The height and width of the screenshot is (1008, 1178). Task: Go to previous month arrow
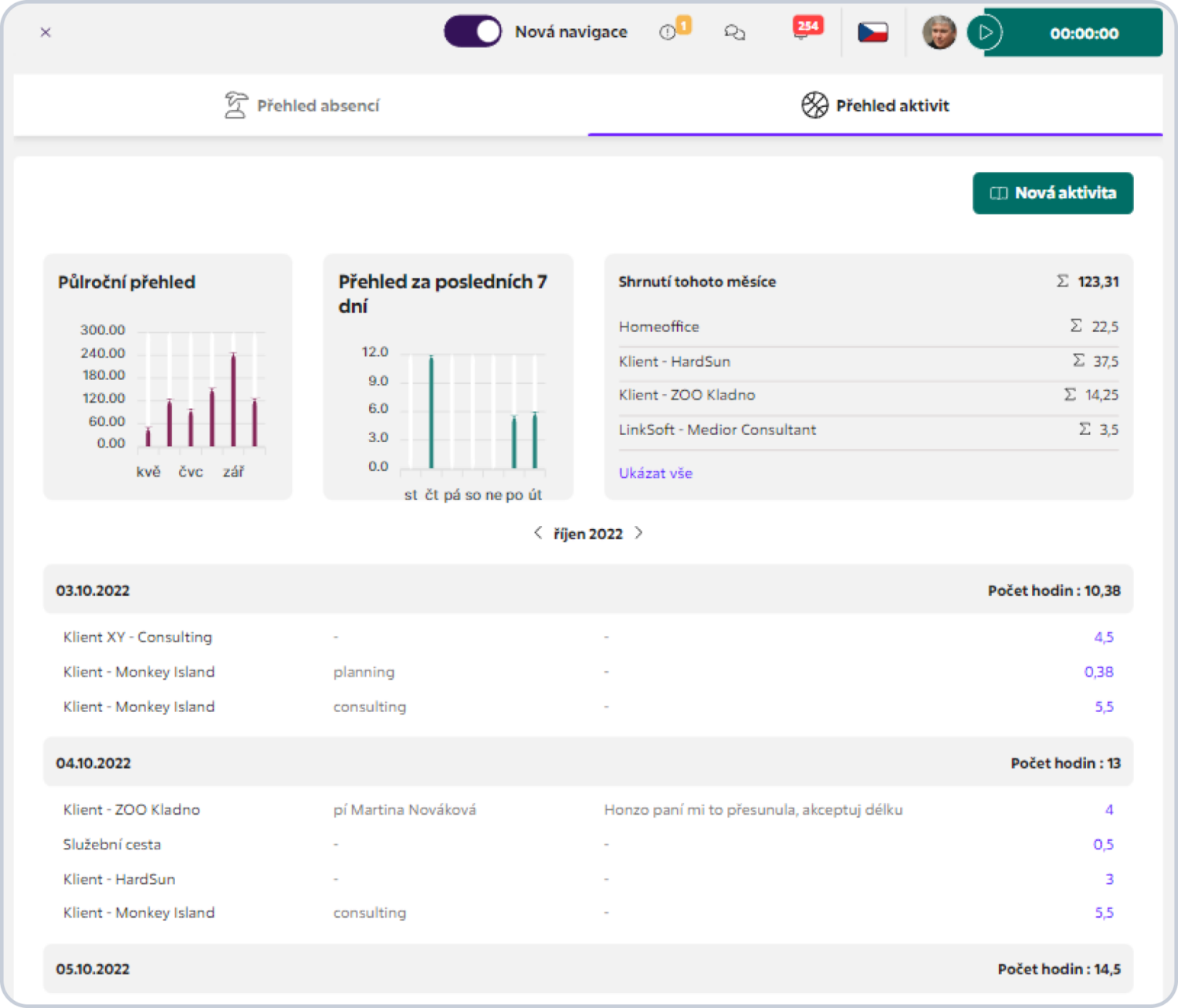pyautogui.click(x=538, y=533)
